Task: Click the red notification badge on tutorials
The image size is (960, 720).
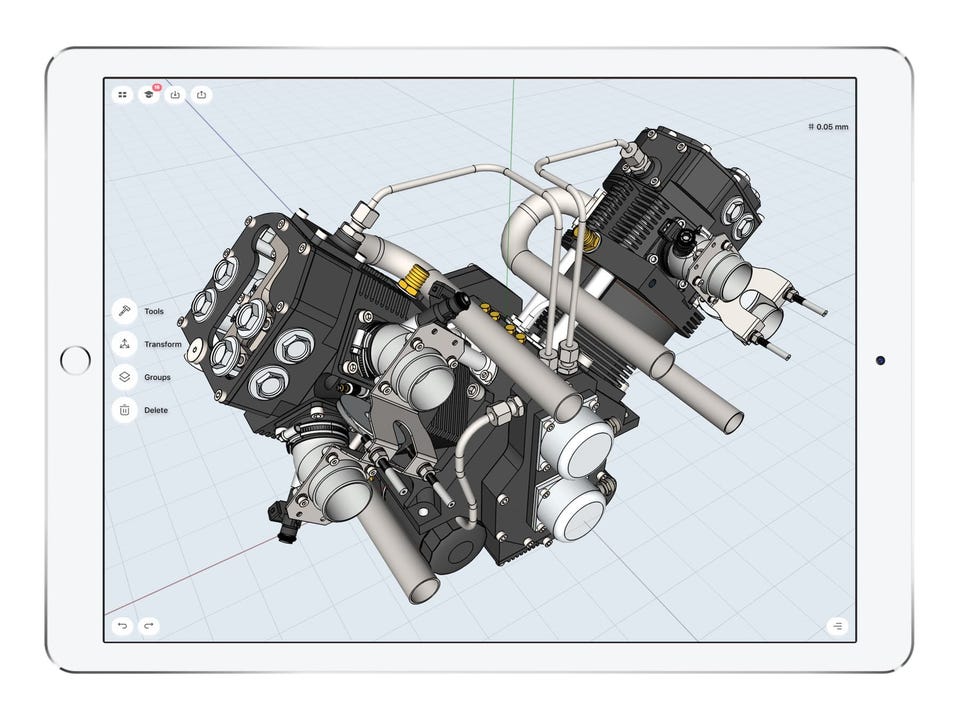Action: tap(157, 88)
